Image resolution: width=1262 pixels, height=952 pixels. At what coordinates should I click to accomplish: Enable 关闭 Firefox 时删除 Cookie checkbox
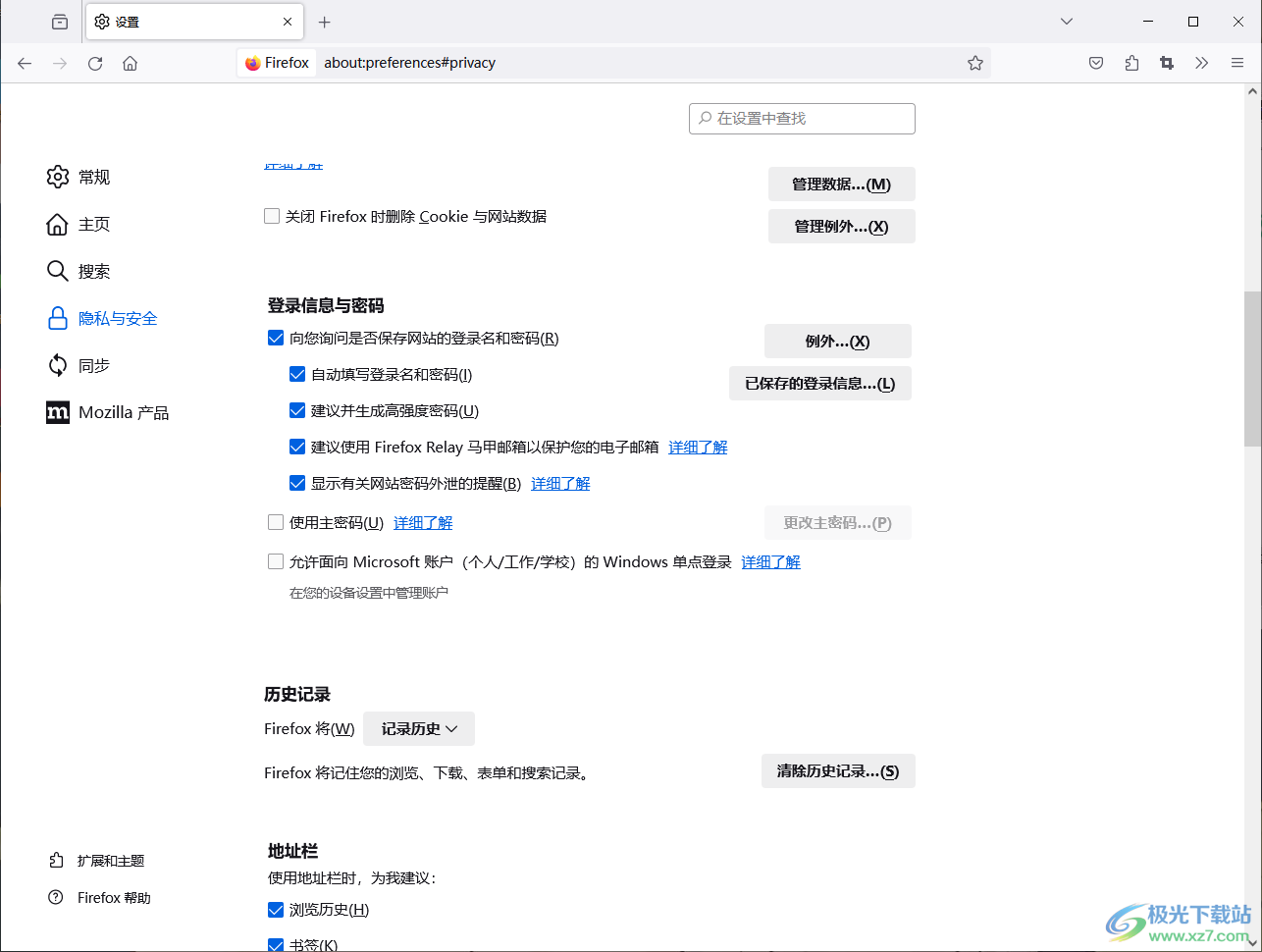(272, 216)
